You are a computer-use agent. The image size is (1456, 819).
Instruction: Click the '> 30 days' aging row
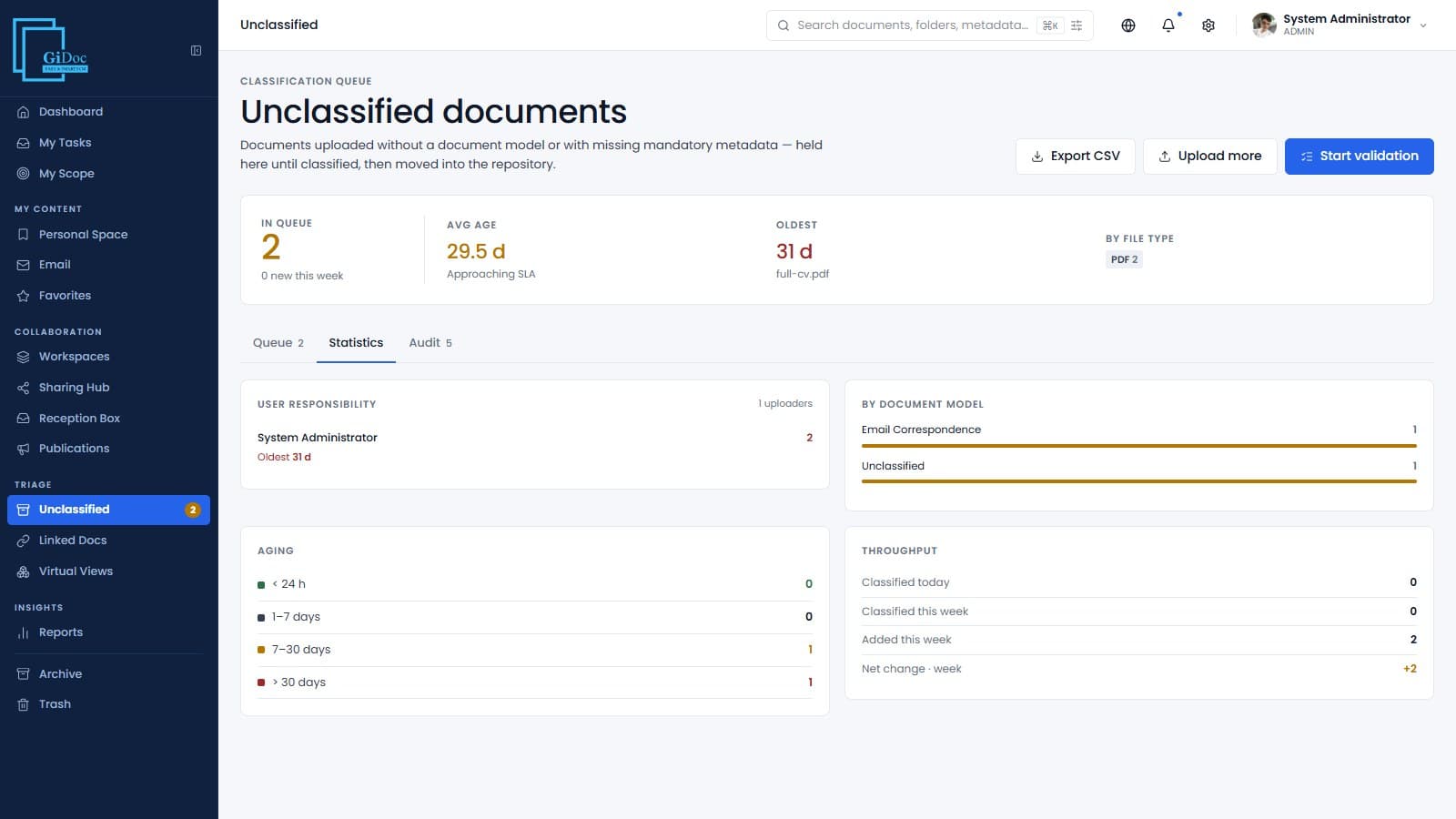pyautogui.click(x=535, y=682)
